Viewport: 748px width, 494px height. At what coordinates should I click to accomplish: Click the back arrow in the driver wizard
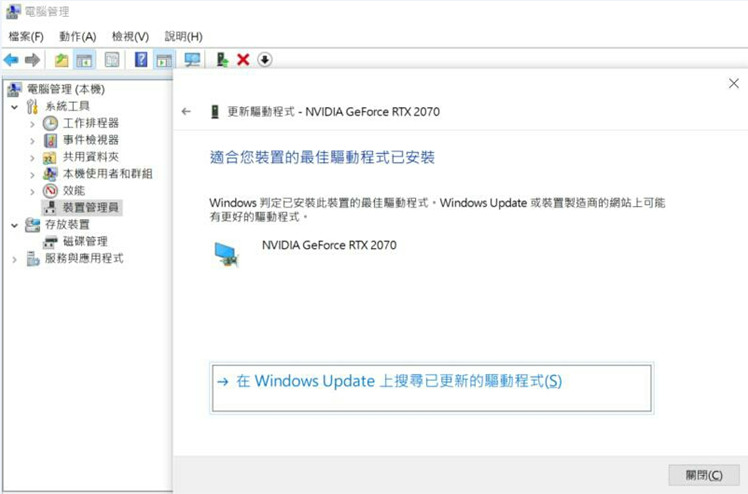[186, 112]
